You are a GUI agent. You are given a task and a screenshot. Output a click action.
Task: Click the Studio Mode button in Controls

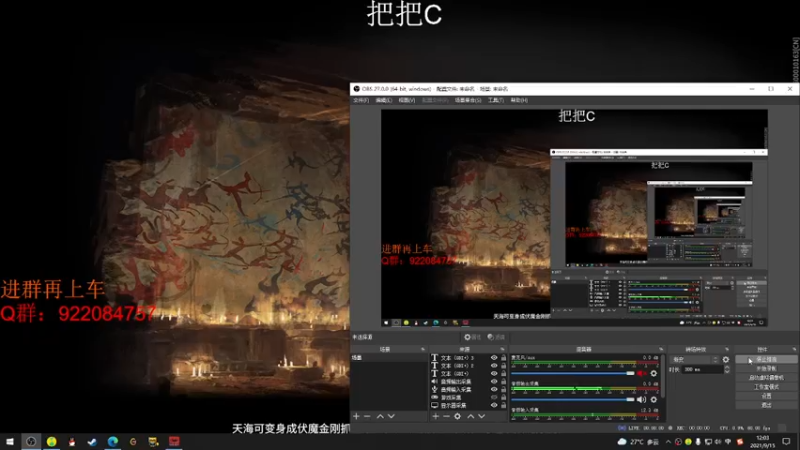[766, 387]
